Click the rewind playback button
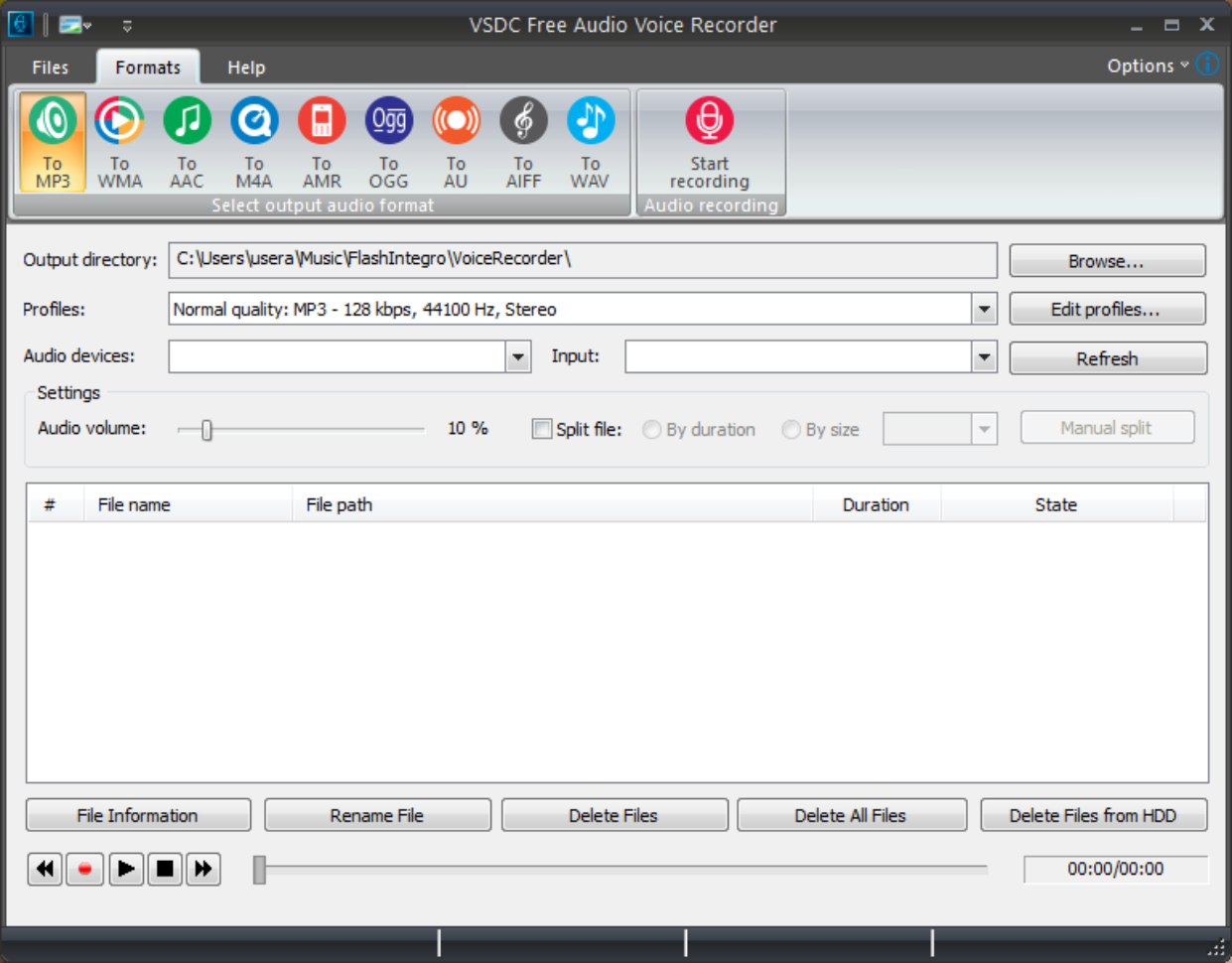The height and width of the screenshot is (963, 1232). coord(45,870)
